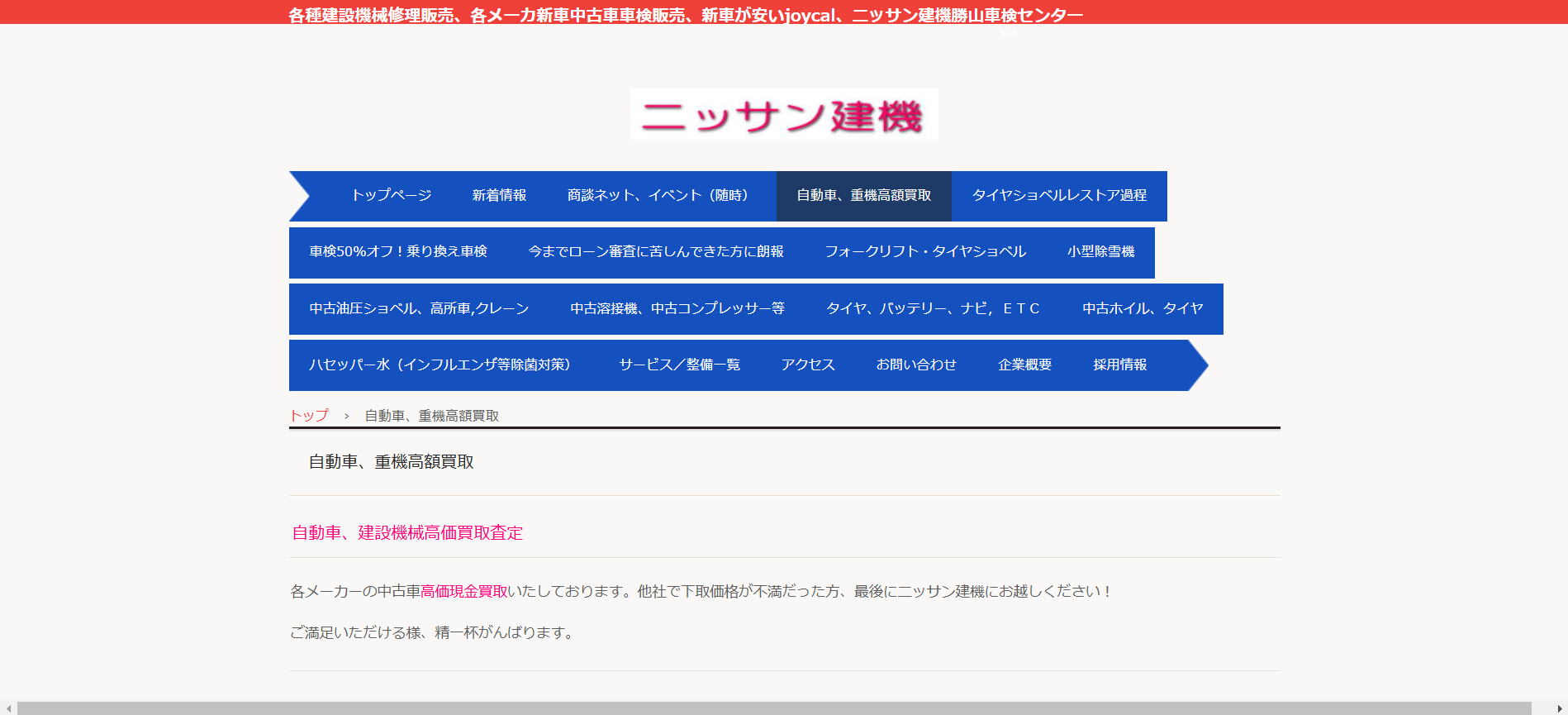1568x715 pixels.
Task: Open the 小型除雪機 menu item
Action: (x=1100, y=252)
